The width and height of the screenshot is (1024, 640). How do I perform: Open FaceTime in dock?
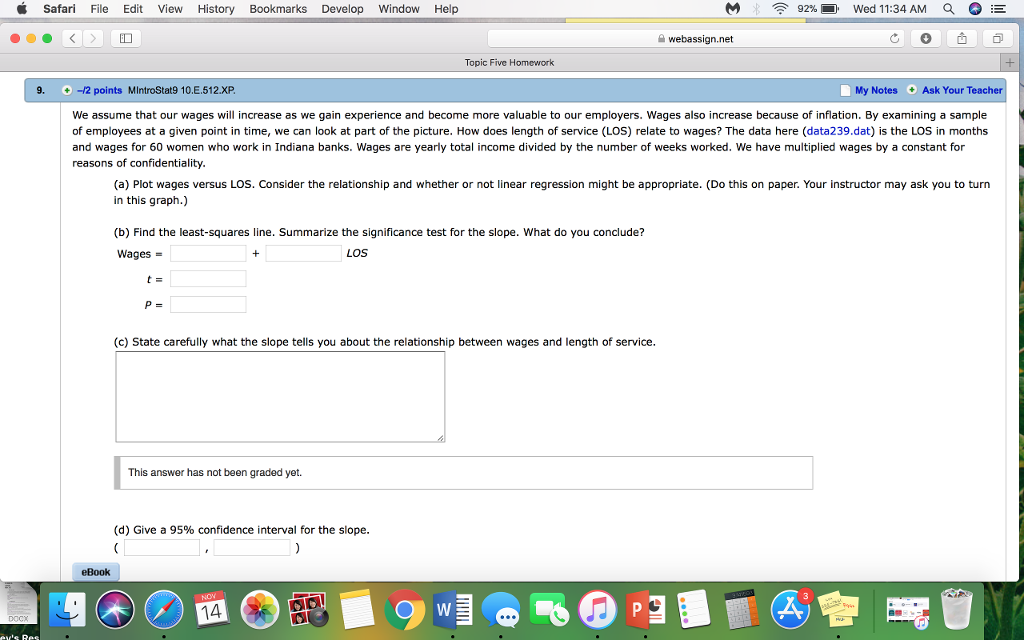[548, 610]
